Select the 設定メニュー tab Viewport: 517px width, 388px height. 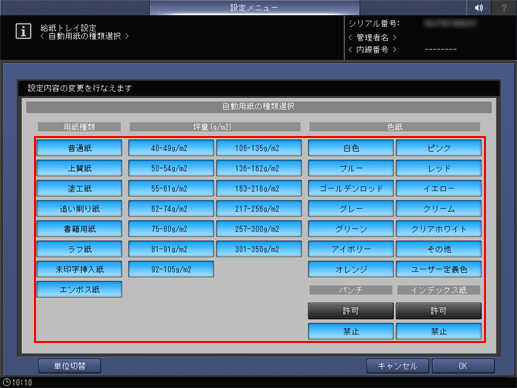(x=254, y=7)
